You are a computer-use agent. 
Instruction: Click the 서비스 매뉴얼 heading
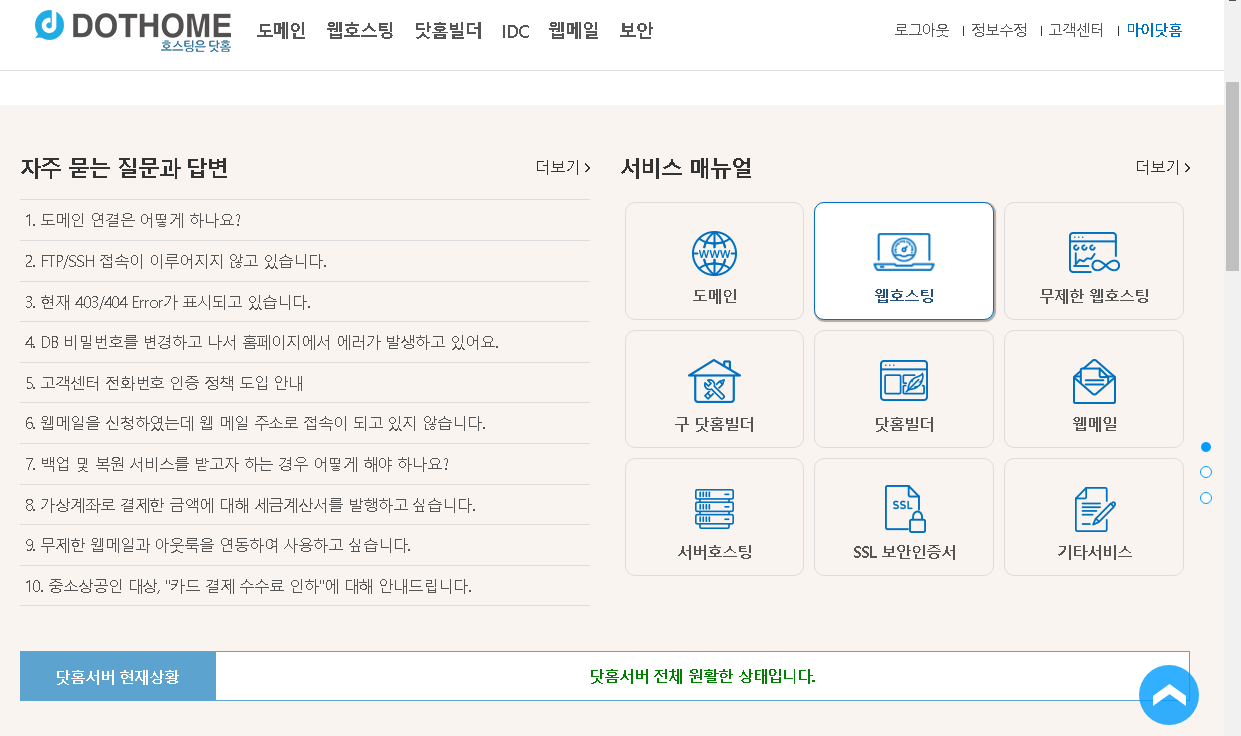click(x=686, y=168)
